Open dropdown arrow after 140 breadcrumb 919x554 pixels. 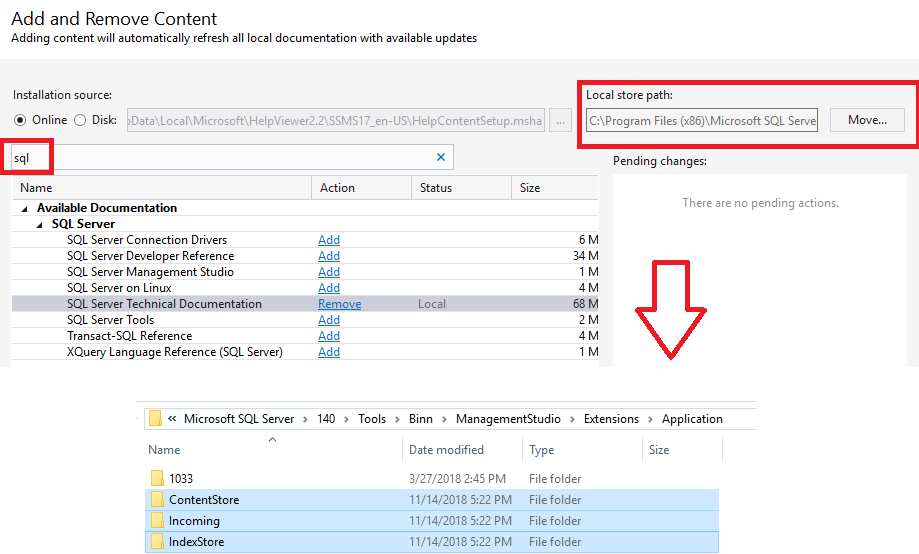[x=346, y=419]
